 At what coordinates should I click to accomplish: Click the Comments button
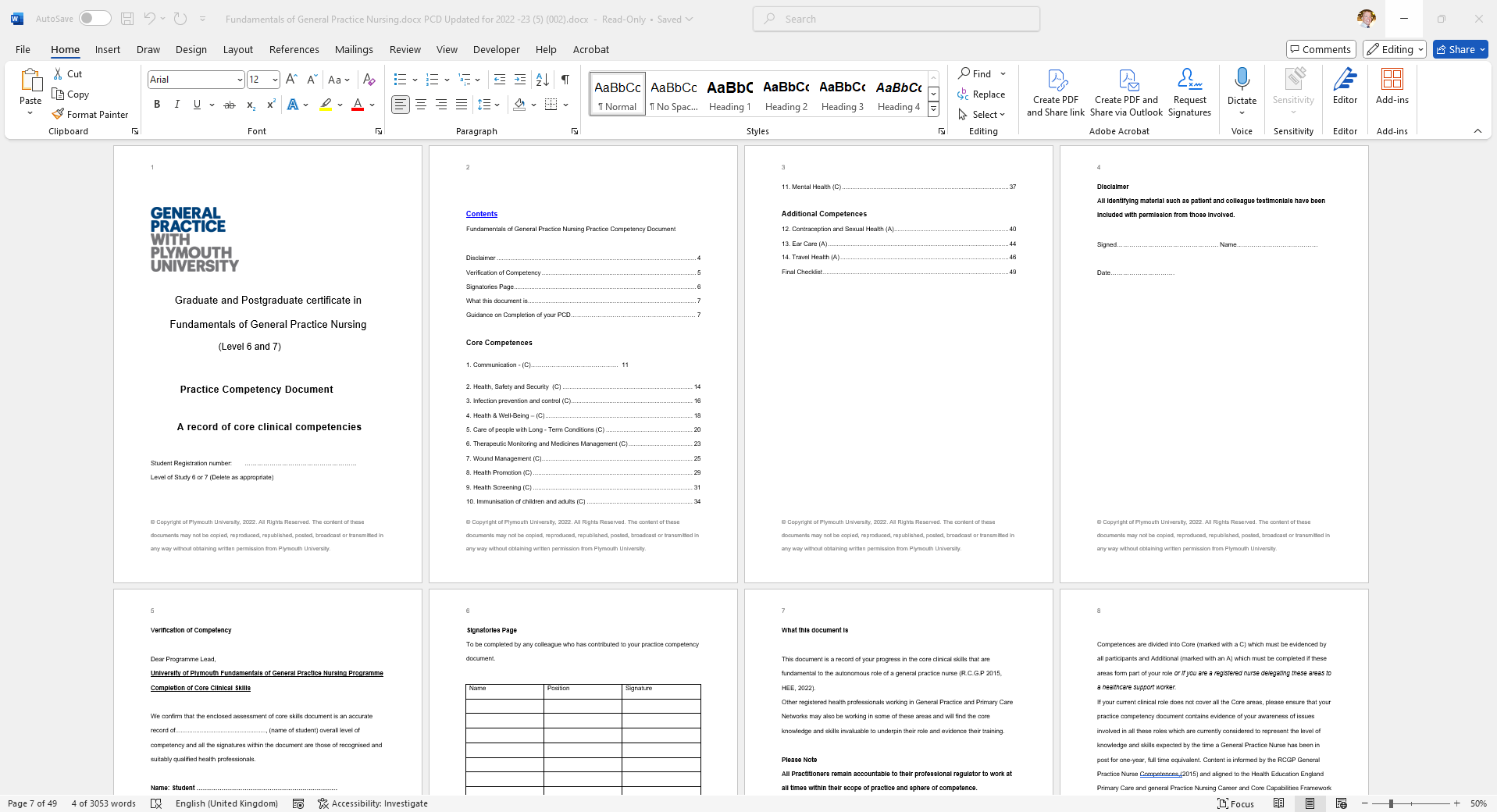click(x=1321, y=49)
